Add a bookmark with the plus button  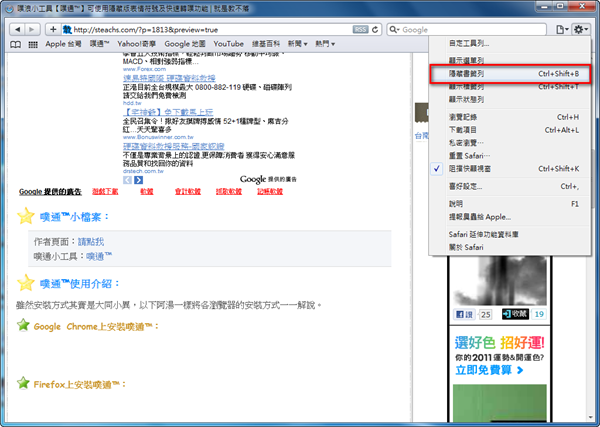53,29
